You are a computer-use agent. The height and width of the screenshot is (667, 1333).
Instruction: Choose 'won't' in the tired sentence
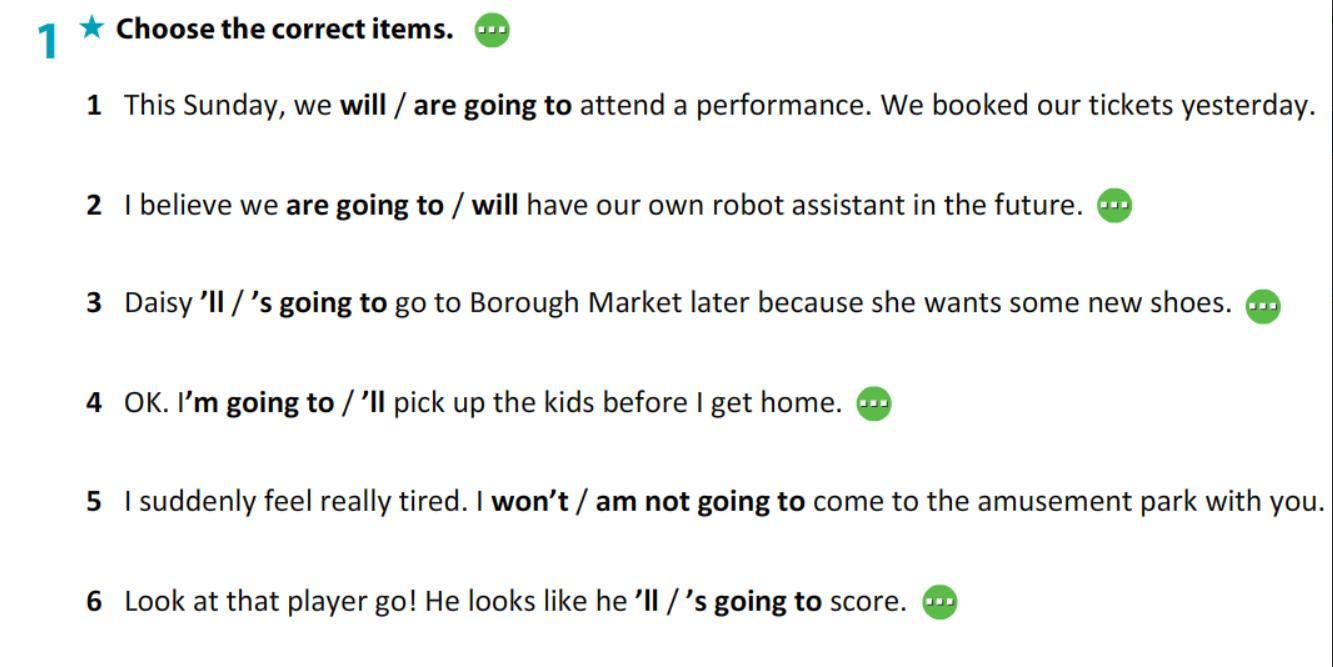pos(530,502)
